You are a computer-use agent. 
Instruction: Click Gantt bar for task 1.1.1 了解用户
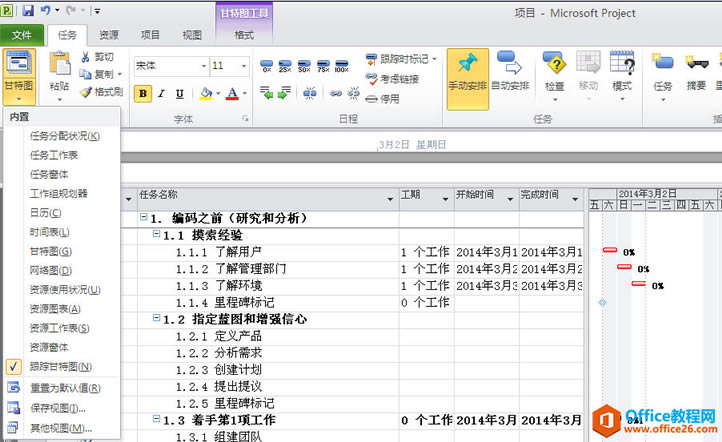coord(610,250)
